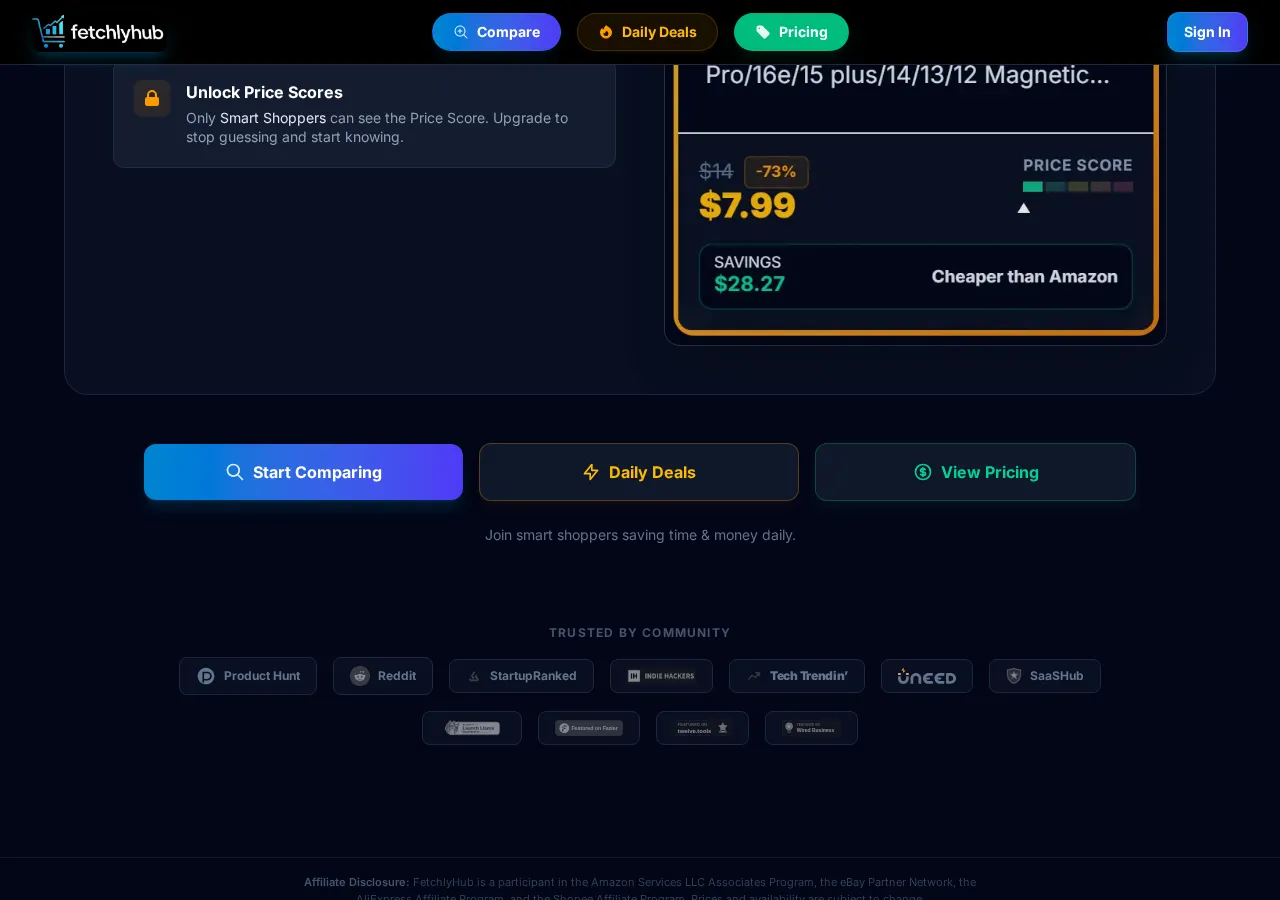Click the $28.27 savings banner
Viewport: 1280px width, 900px height.
[x=915, y=276]
